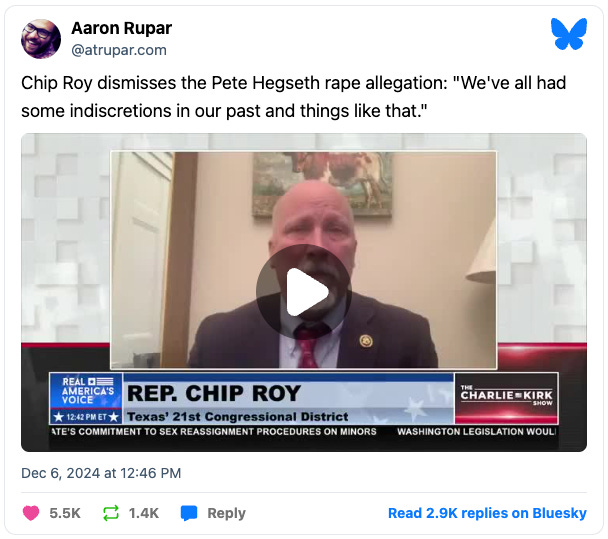Image resolution: width=608 pixels, height=539 pixels.
Task: Click the blue reply speech bubble icon
Action: point(189,513)
